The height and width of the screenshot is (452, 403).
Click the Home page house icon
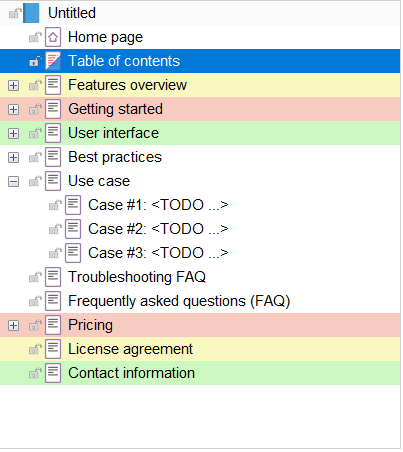(53, 37)
